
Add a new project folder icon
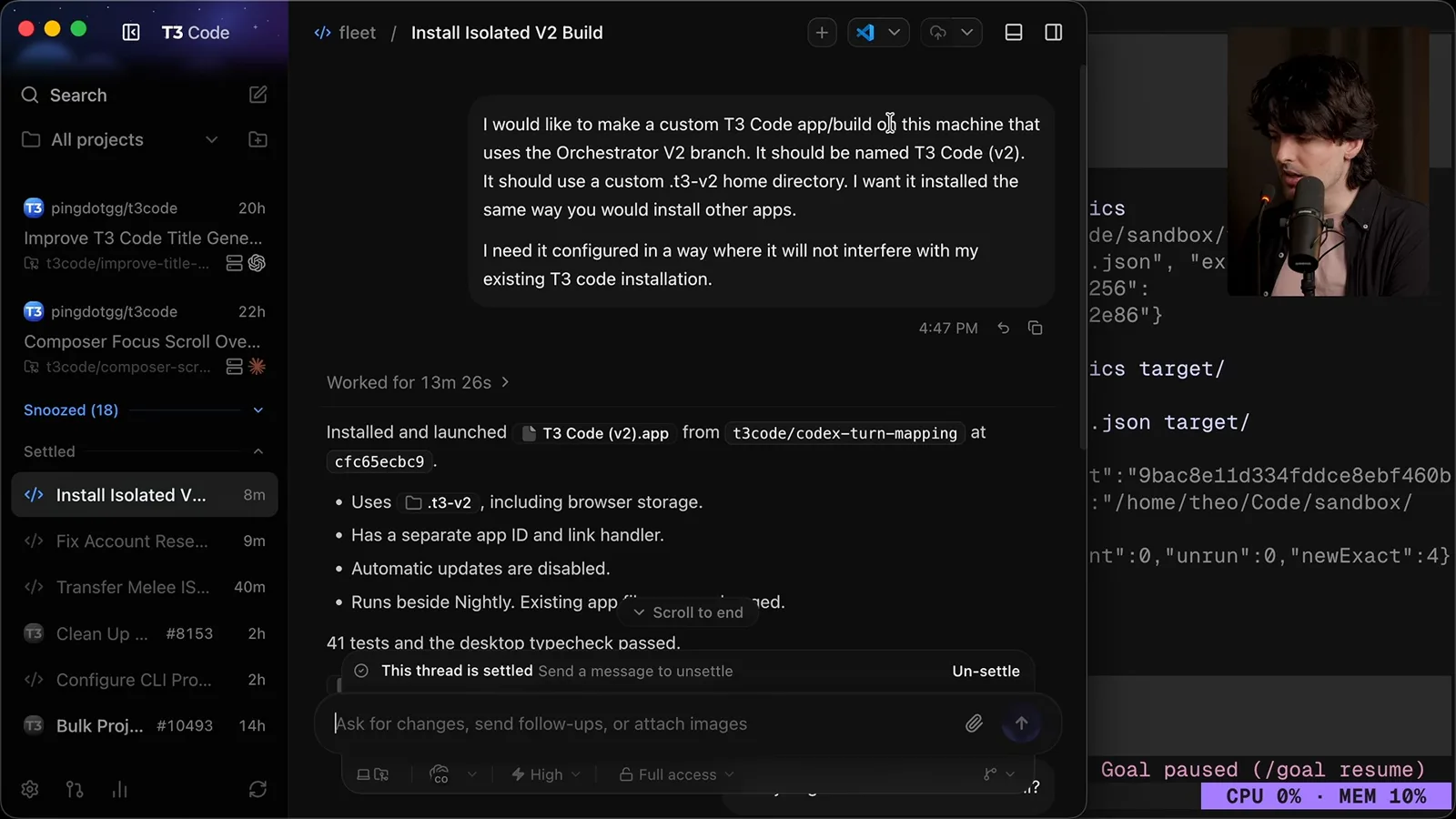click(x=258, y=139)
